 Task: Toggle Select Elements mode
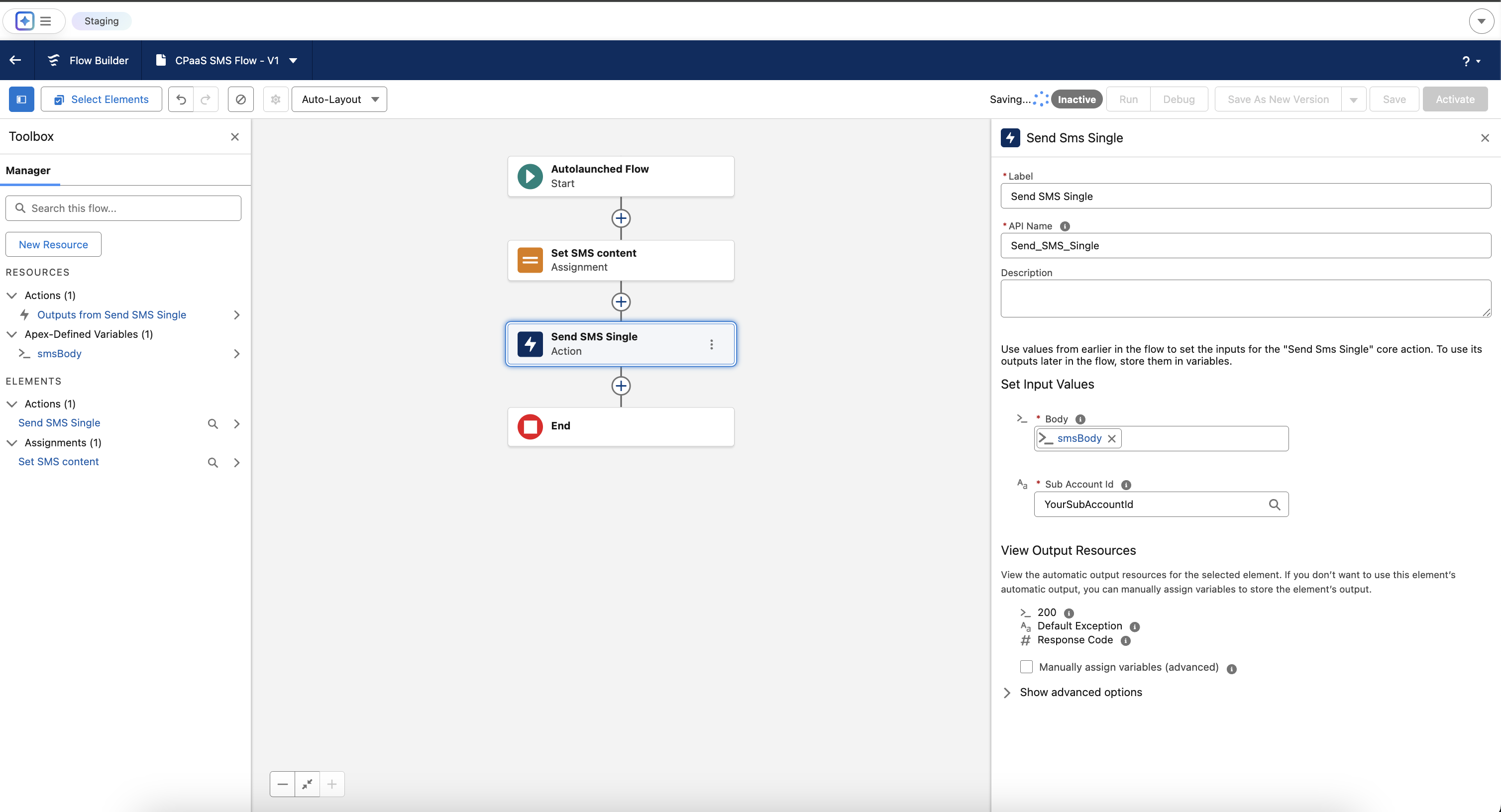point(102,99)
